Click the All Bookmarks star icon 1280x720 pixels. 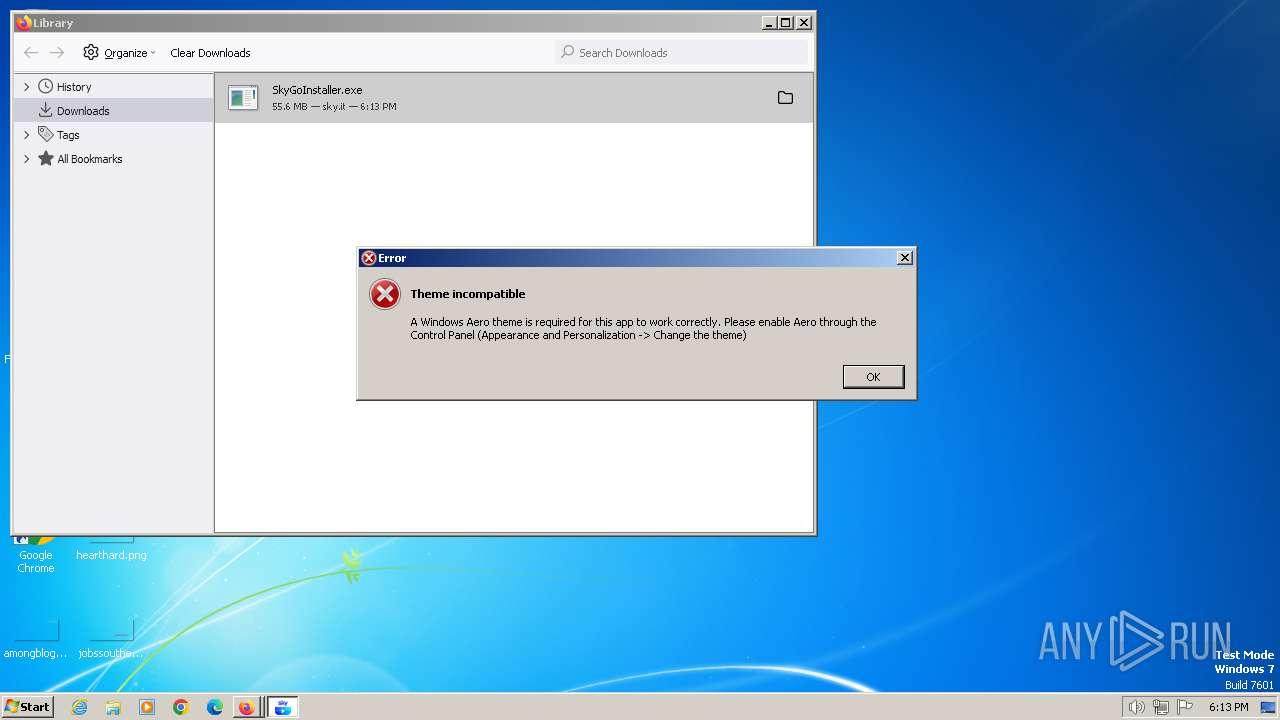(x=45, y=158)
